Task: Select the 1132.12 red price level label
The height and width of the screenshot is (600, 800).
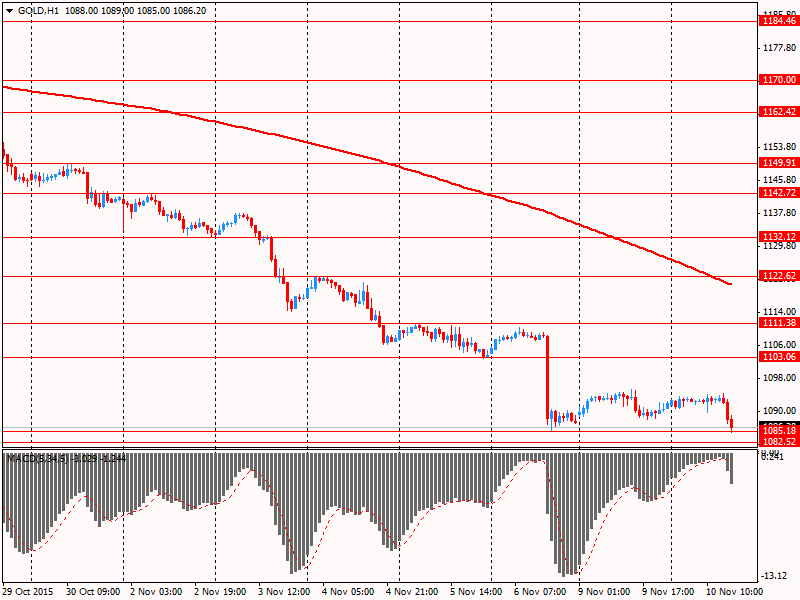Action: click(x=779, y=237)
